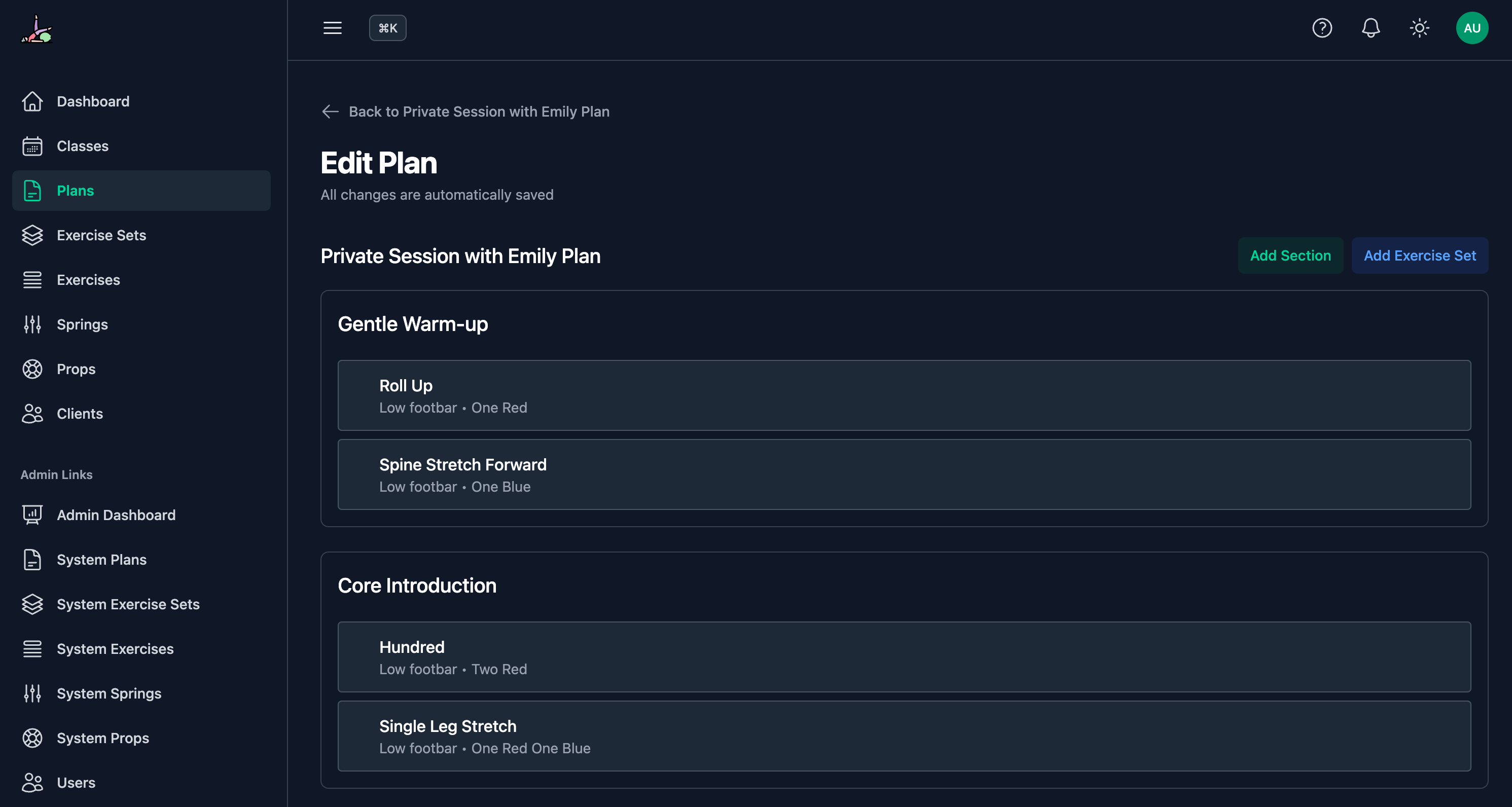Screen dimensions: 1512x807
Task: Go back to Private Session with Emily Plan
Action: pos(465,111)
